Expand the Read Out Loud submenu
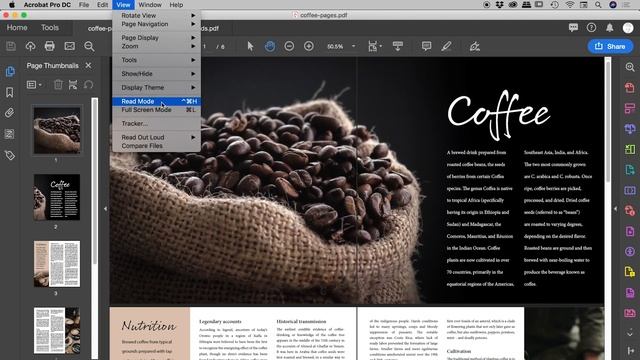640x360 pixels. pyautogui.click(x=157, y=137)
